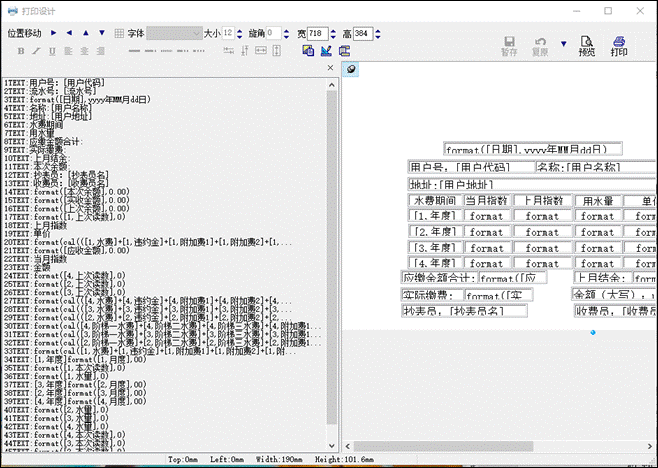Open the dropdown arrow beside 复原
Screen dimensions: 658x468
click(x=564, y=43)
